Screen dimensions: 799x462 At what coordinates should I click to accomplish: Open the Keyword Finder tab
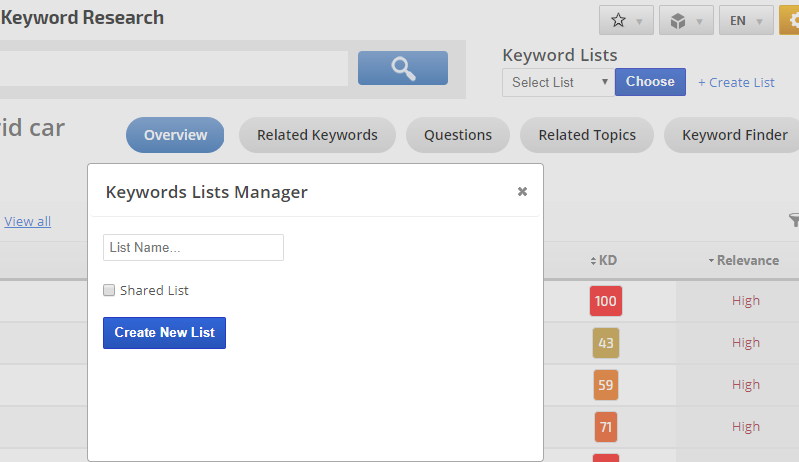pos(735,135)
